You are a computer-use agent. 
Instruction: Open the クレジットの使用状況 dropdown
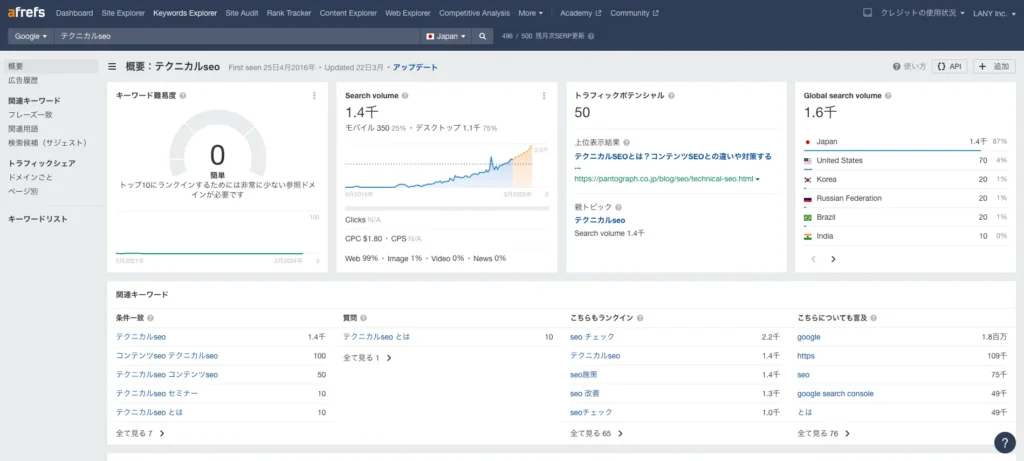(x=922, y=13)
